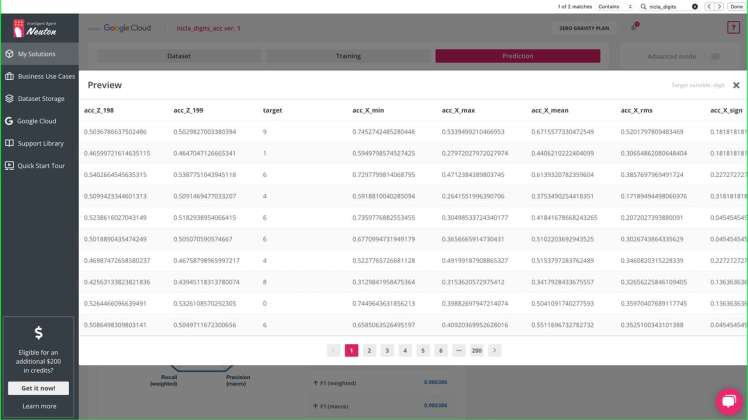Go to previous preview page arrow
This screenshot has width=748, height=420.
point(333,350)
